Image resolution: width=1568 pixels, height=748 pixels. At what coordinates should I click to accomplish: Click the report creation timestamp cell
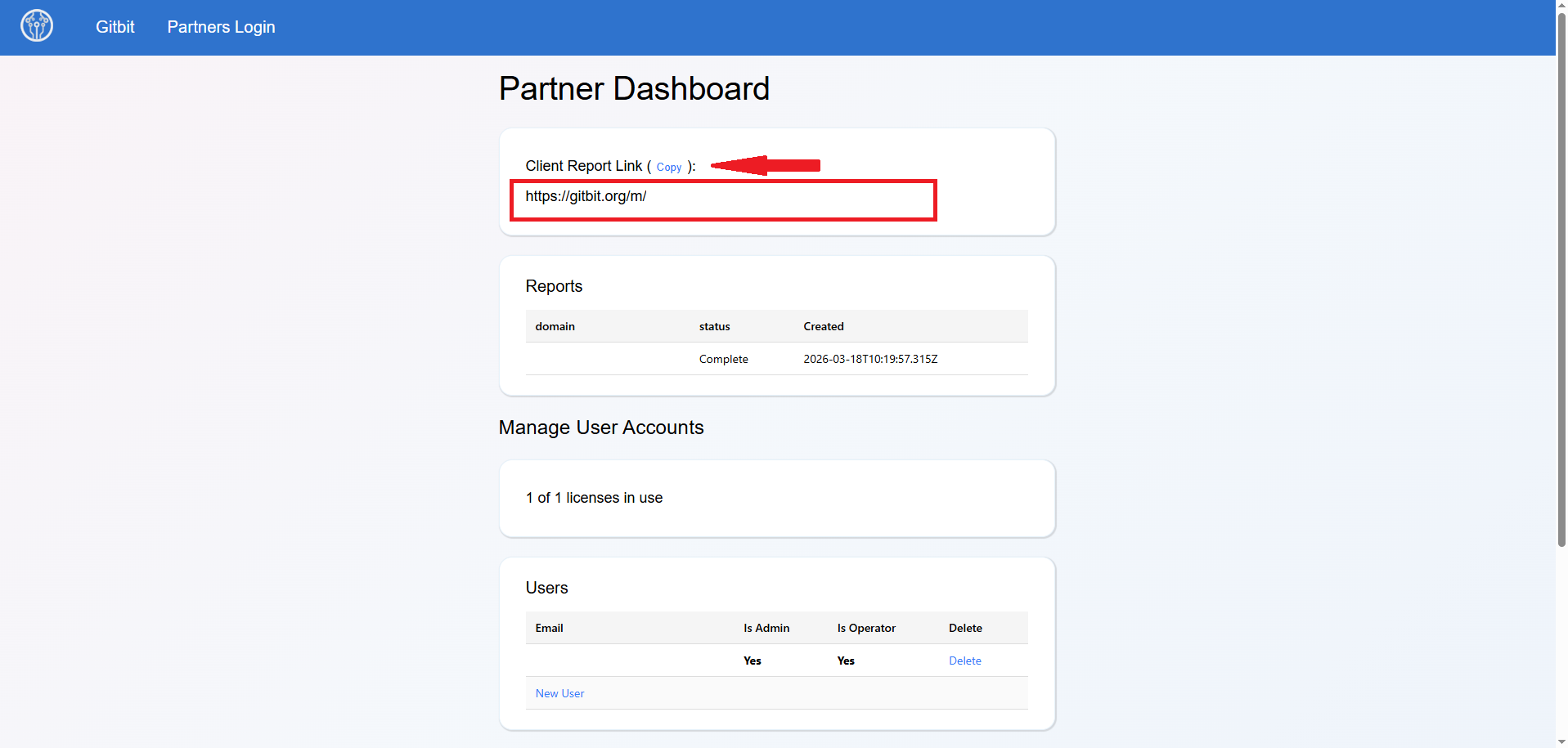(x=870, y=359)
